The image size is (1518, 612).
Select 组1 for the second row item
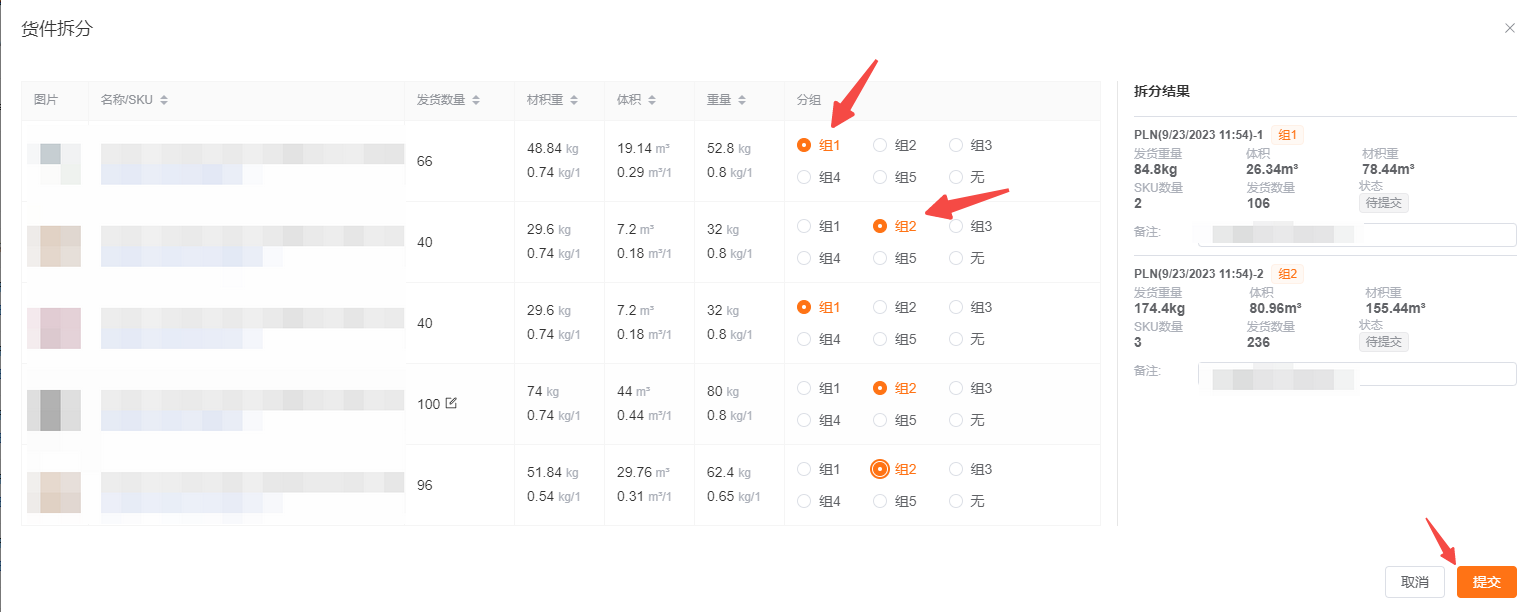point(803,226)
